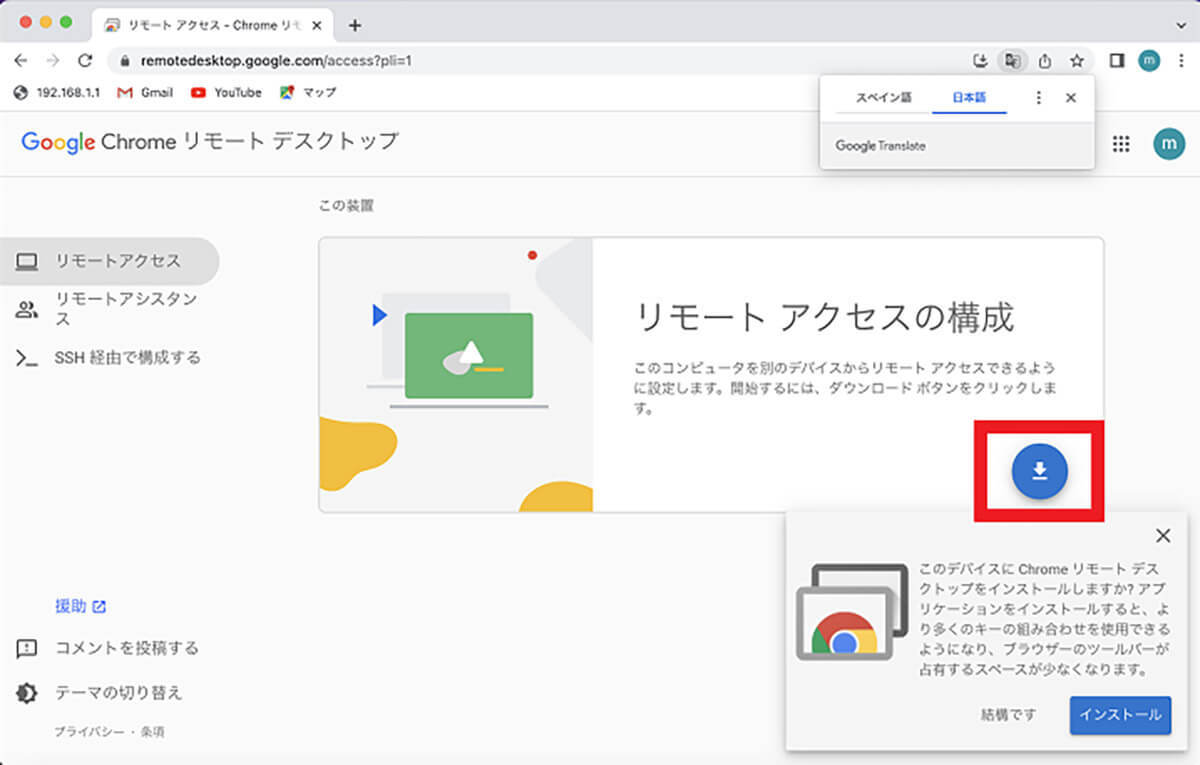Select the リモート アクセス browser tab
This screenshot has width=1200, height=765.
213,25
